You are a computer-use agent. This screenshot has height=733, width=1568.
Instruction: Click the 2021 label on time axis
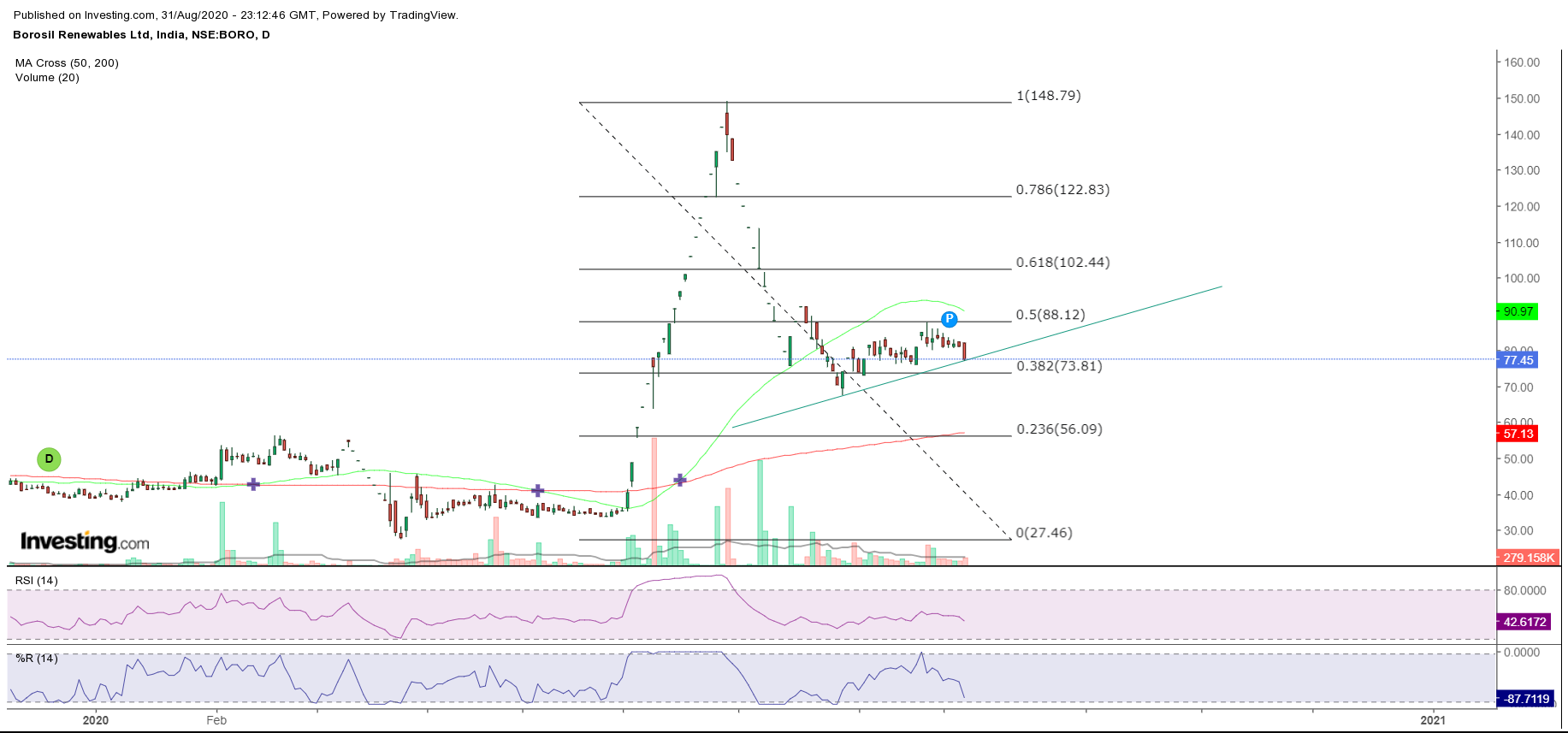pyautogui.click(x=1433, y=720)
